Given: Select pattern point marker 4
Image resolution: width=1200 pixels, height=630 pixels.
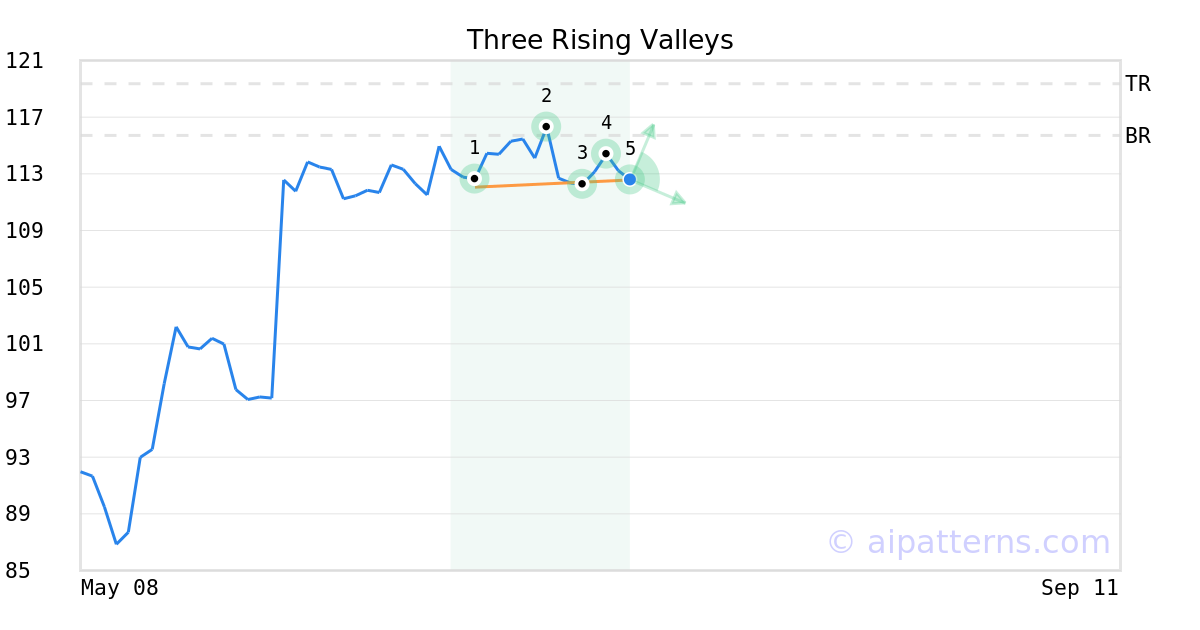Looking at the screenshot, I should point(606,153).
